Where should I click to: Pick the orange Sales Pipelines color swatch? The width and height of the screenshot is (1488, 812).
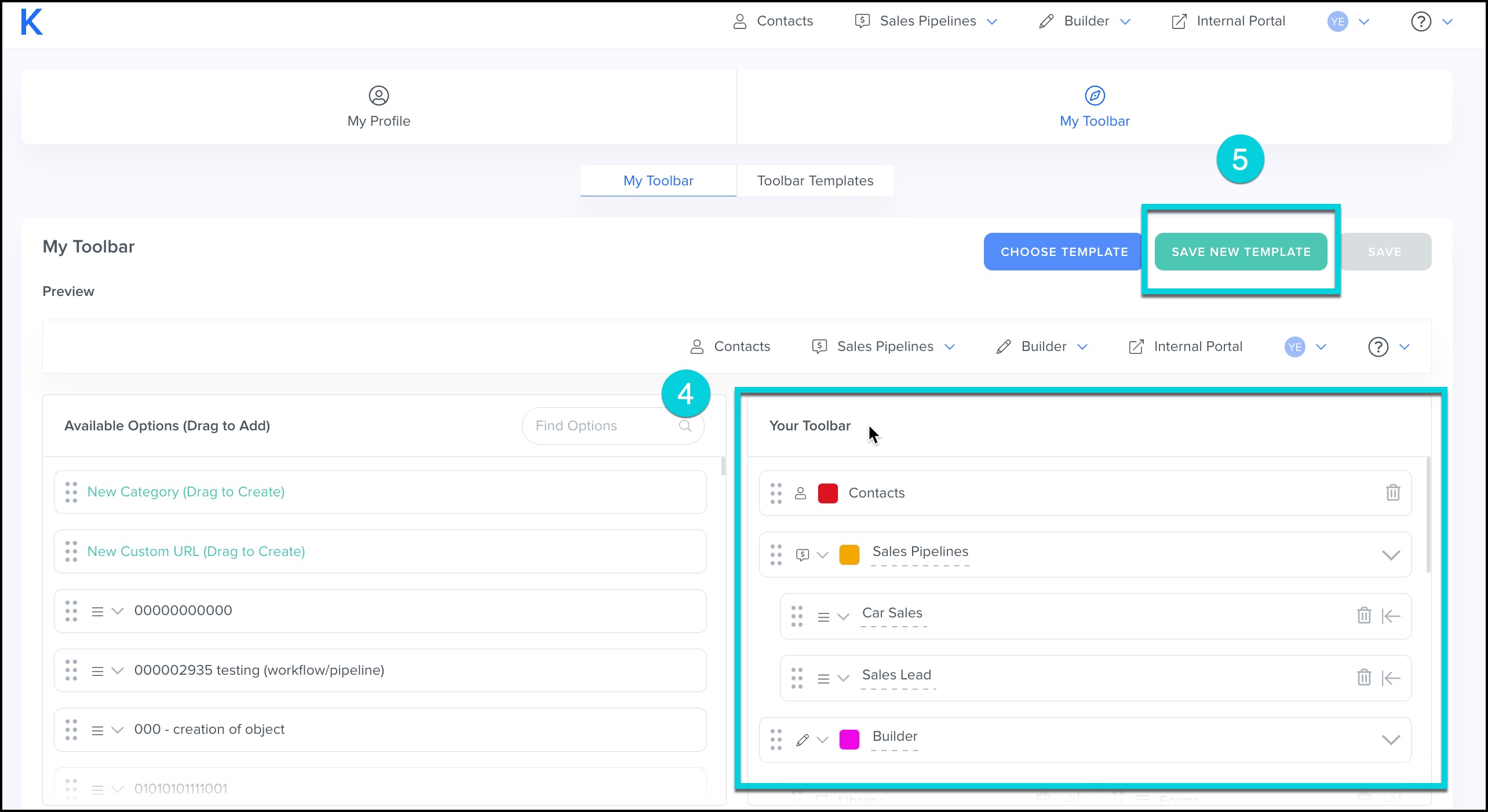[849, 555]
